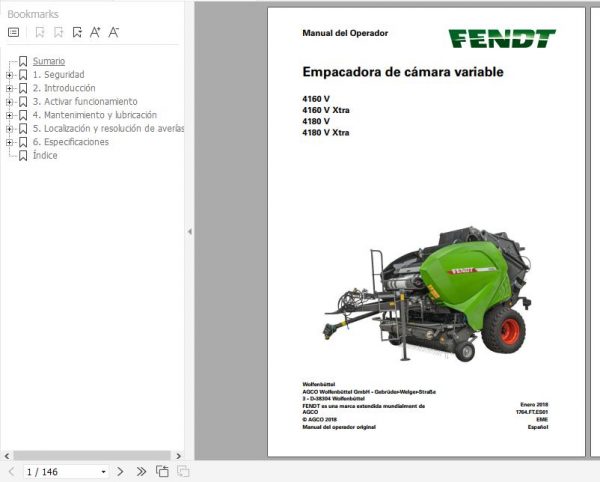
Task: Open the bookmarks options menu icon
Action: (x=13, y=33)
